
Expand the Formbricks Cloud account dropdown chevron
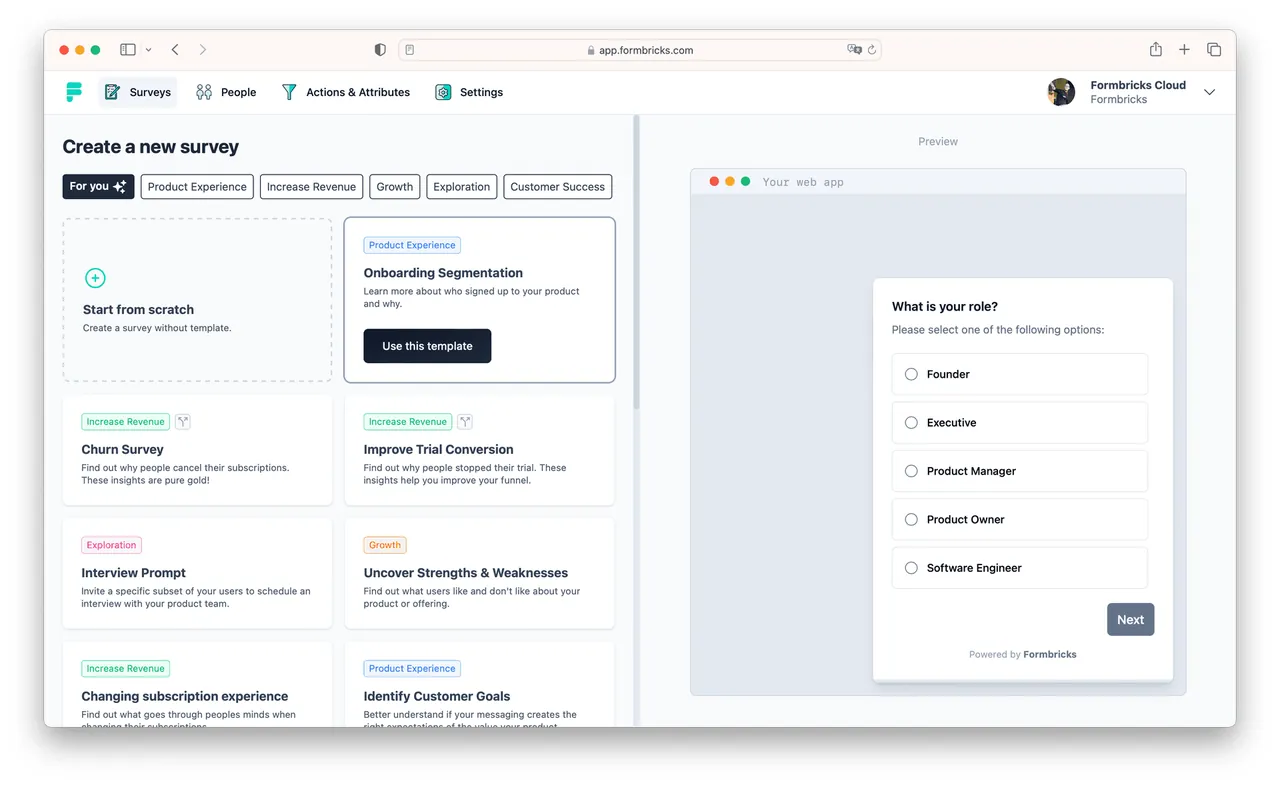point(1209,92)
